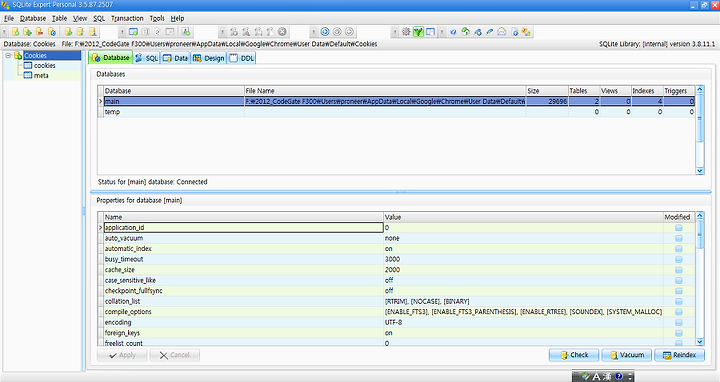The height and width of the screenshot is (382, 720).
Task: Toggle Modified checkbox for busy_timeout
Action: coord(679,259)
